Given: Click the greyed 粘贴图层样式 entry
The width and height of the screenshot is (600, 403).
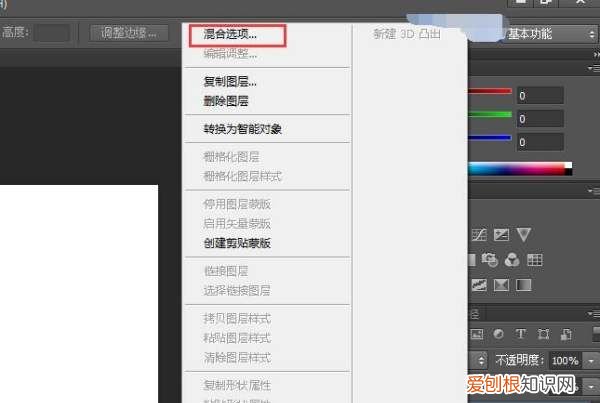Looking at the screenshot, I should point(237,338).
